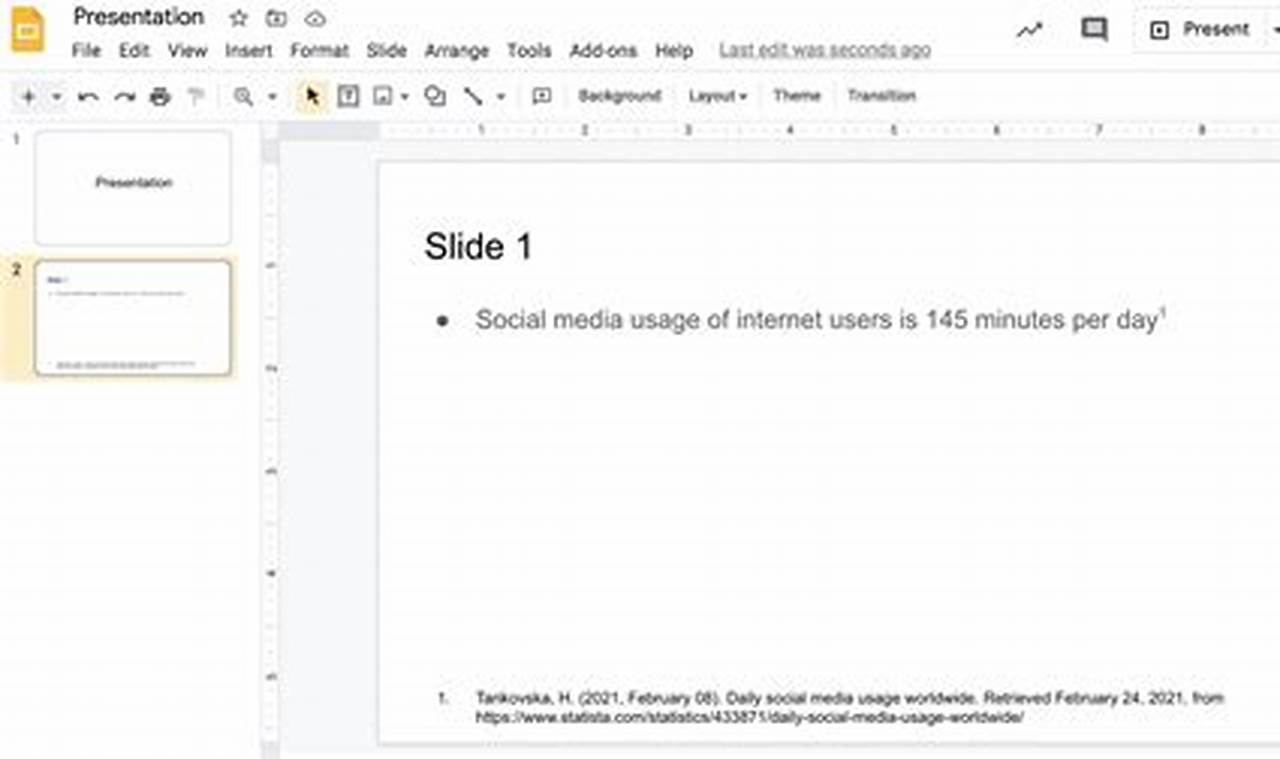Open the Tools menu
Image resolution: width=1280 pixels, height=759 pixels.
click(529, 50)
